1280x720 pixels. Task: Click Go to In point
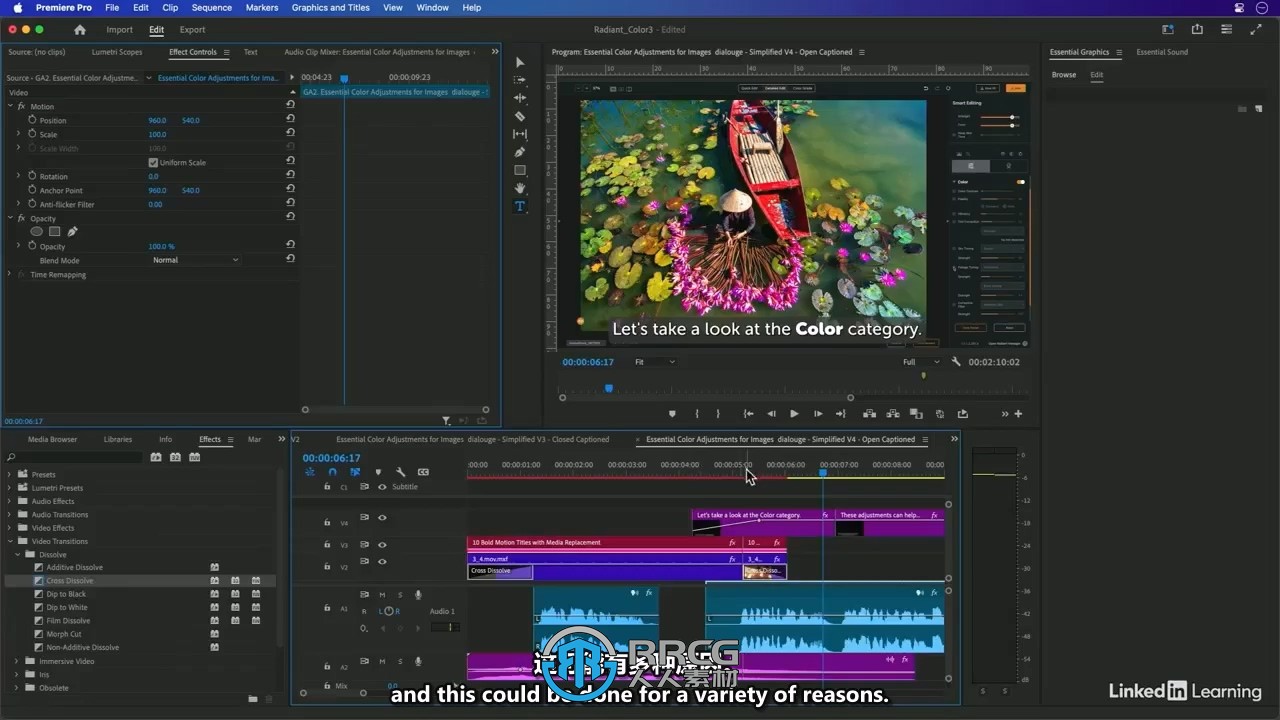pos(748,414)
